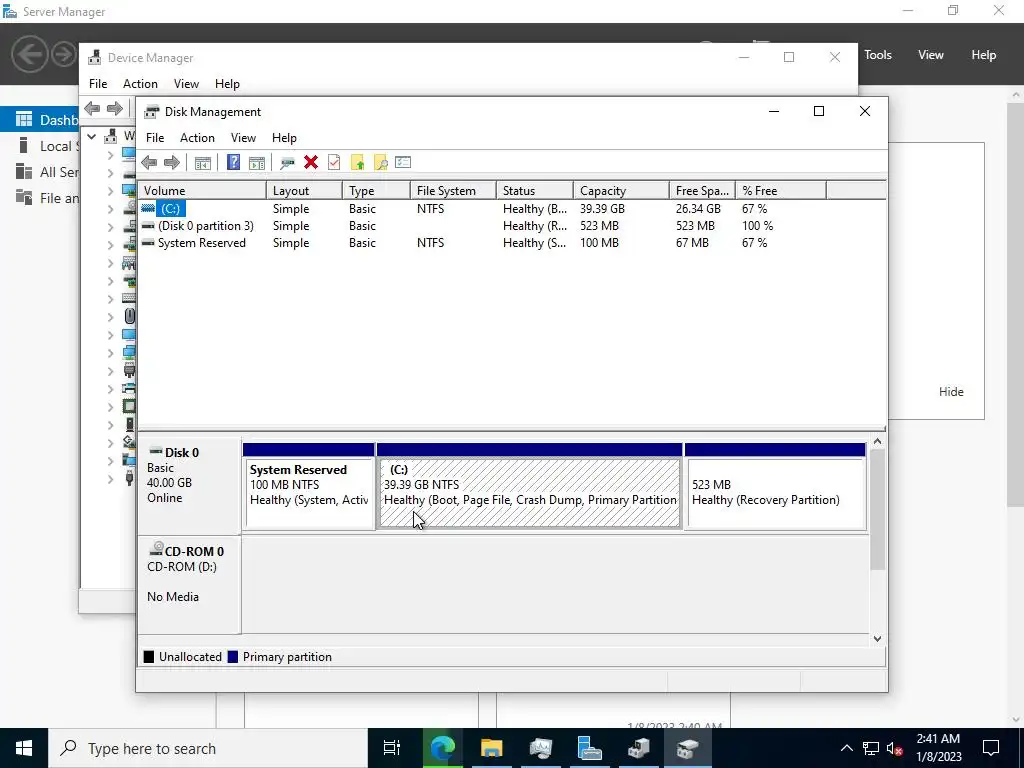Viewport: 1024px width, 768px height.
Task: Click the blue Primary partition legend swatch
Action: click(x=232, y=657)
